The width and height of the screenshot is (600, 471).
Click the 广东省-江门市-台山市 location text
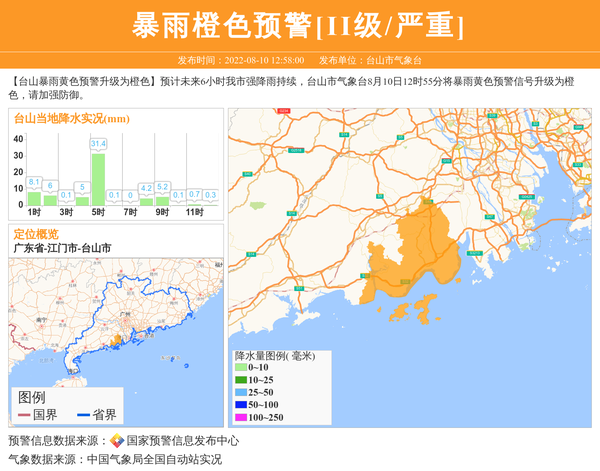coord(62,247)
